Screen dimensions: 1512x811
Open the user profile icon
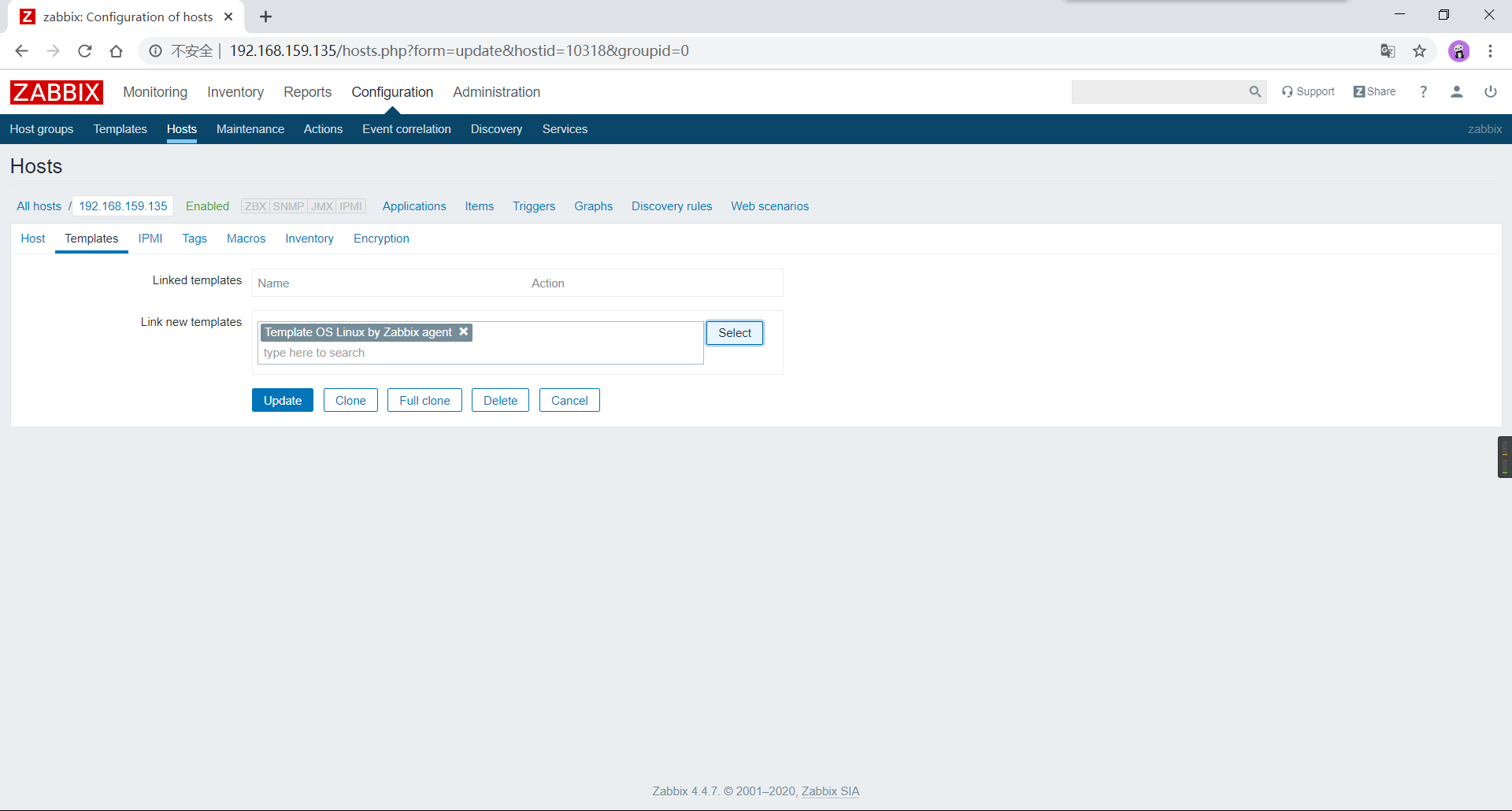[1457, 92]
